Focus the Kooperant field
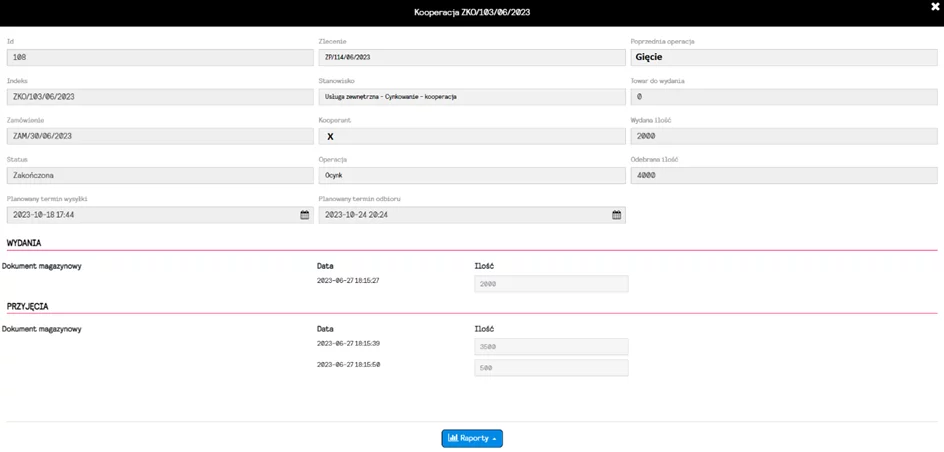 [x=472, y=136]
